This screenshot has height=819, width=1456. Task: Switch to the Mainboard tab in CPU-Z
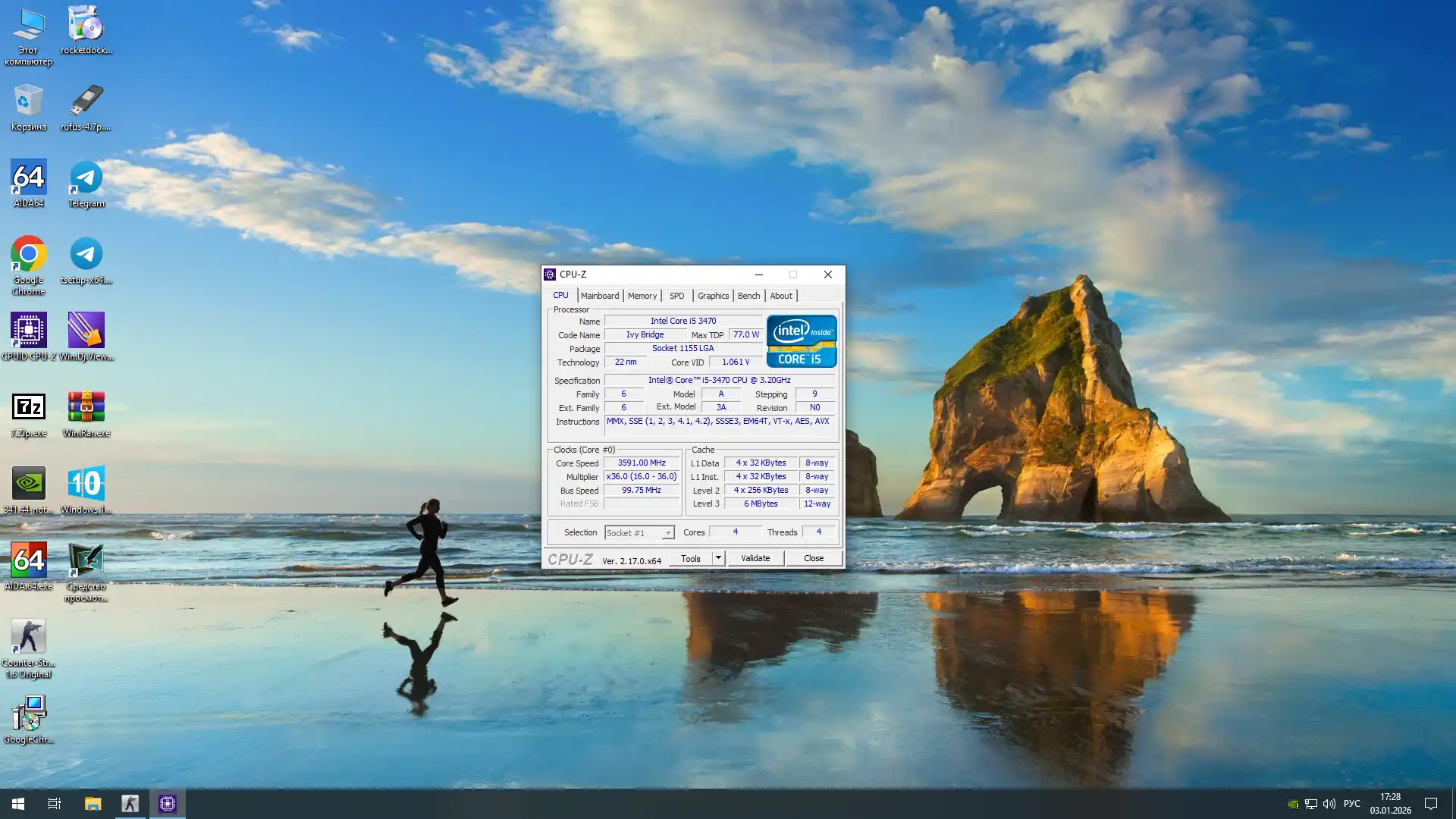pyautogui.click(x=600, y=296)
